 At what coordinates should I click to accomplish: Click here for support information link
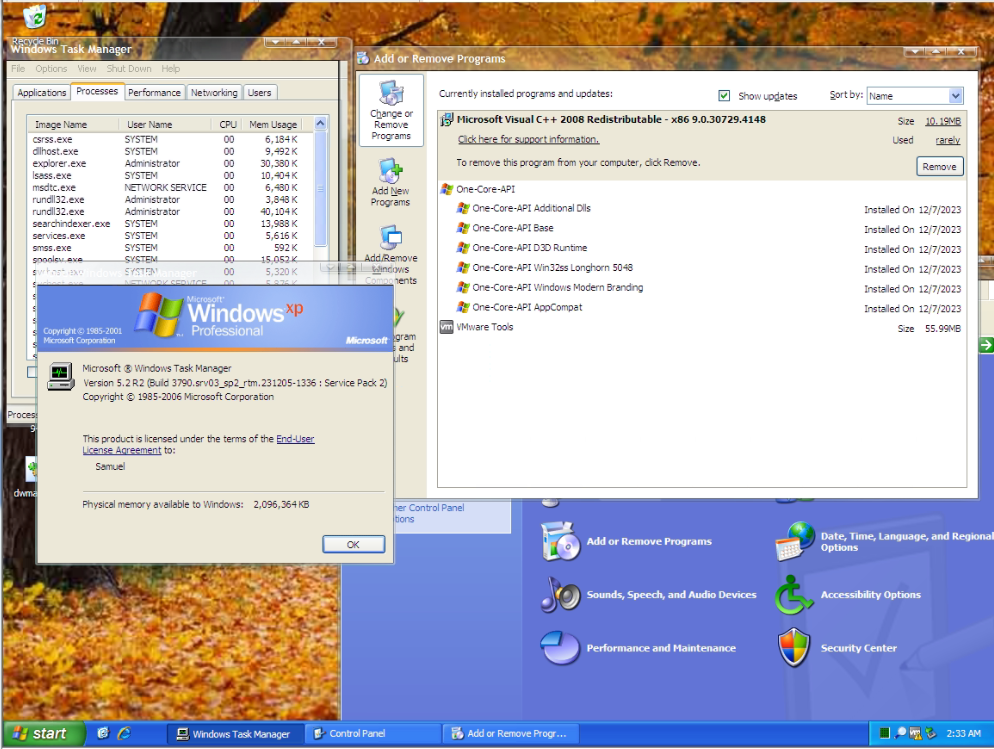click(x=529, y=139)
